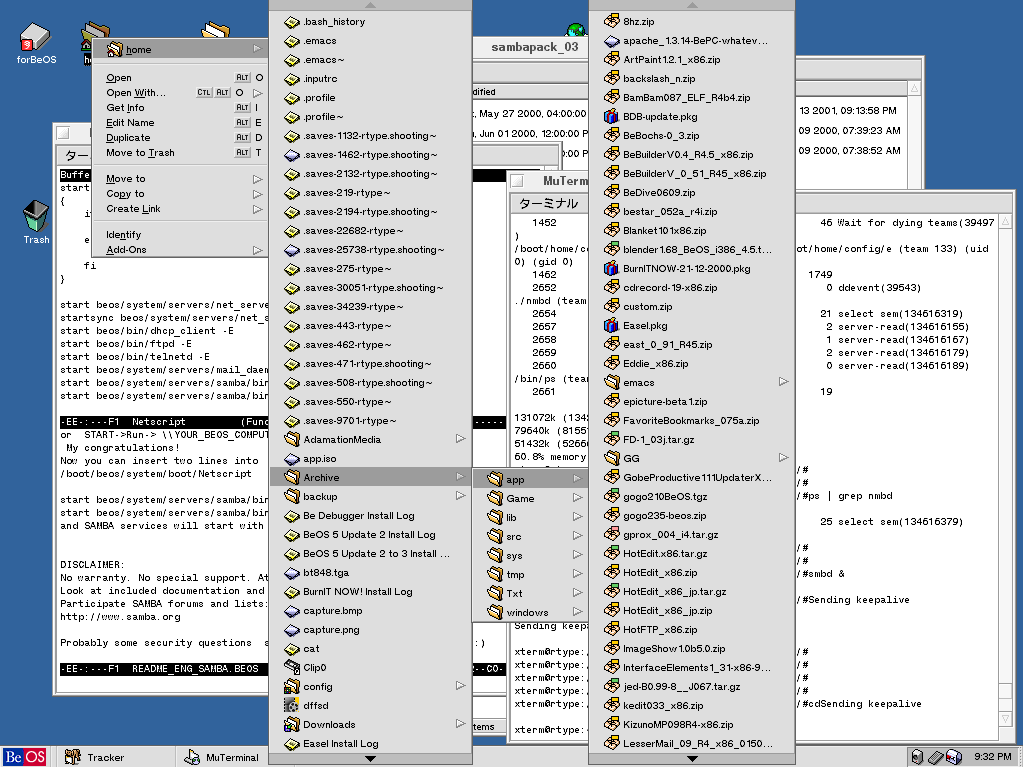
Task: Select the capture.png file entry
Action: click(x=370, y=630)
